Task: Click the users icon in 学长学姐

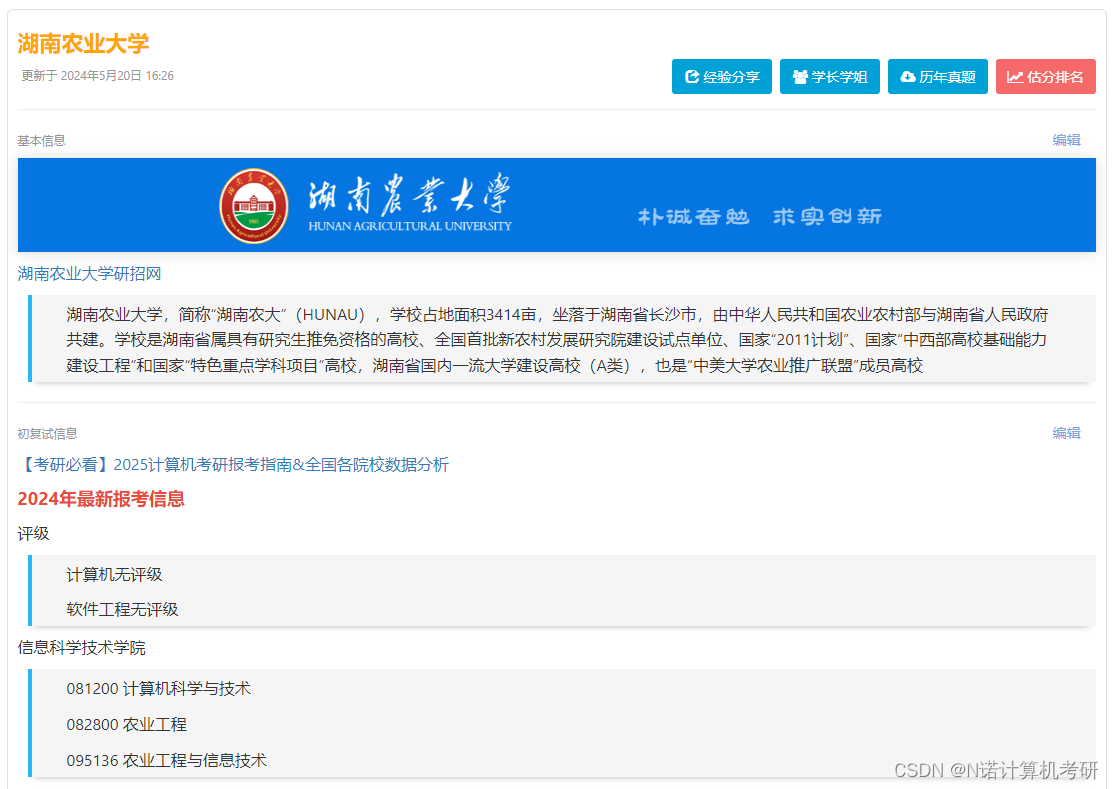Action: (800, 77)
